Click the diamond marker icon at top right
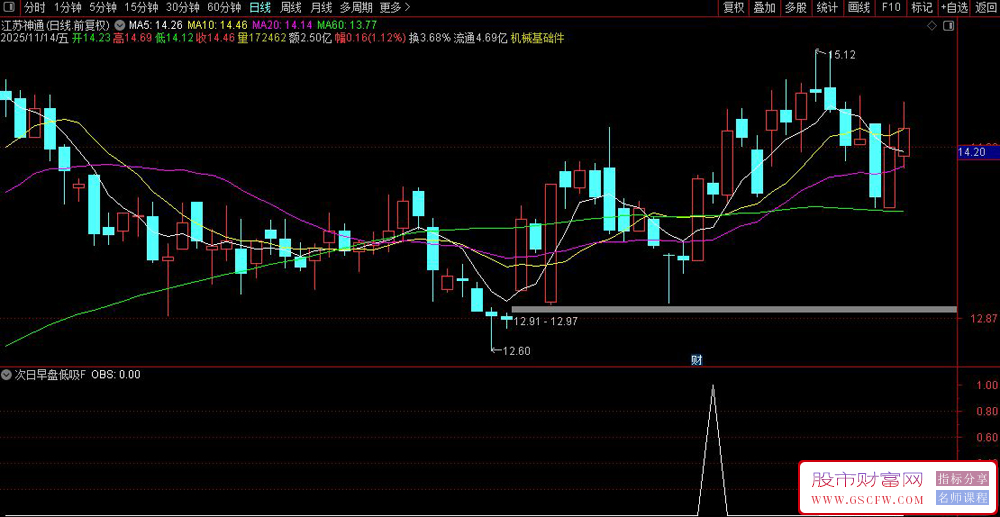Image resolution: width=1000 pixels, height=517 pixels. pyautogui.click(x=932, y=24)
